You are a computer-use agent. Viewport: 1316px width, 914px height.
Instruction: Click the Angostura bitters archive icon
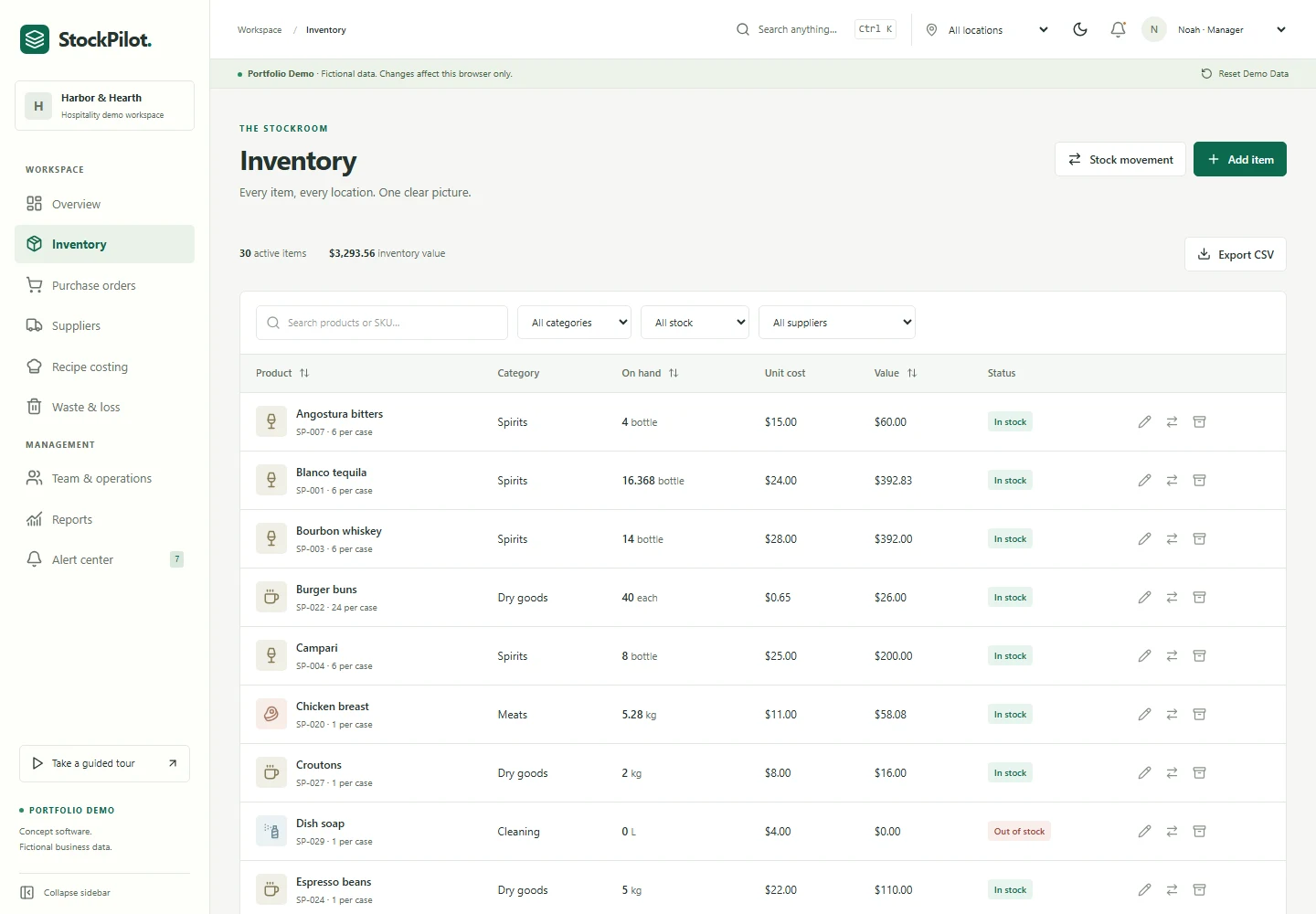click(1200, 422)
